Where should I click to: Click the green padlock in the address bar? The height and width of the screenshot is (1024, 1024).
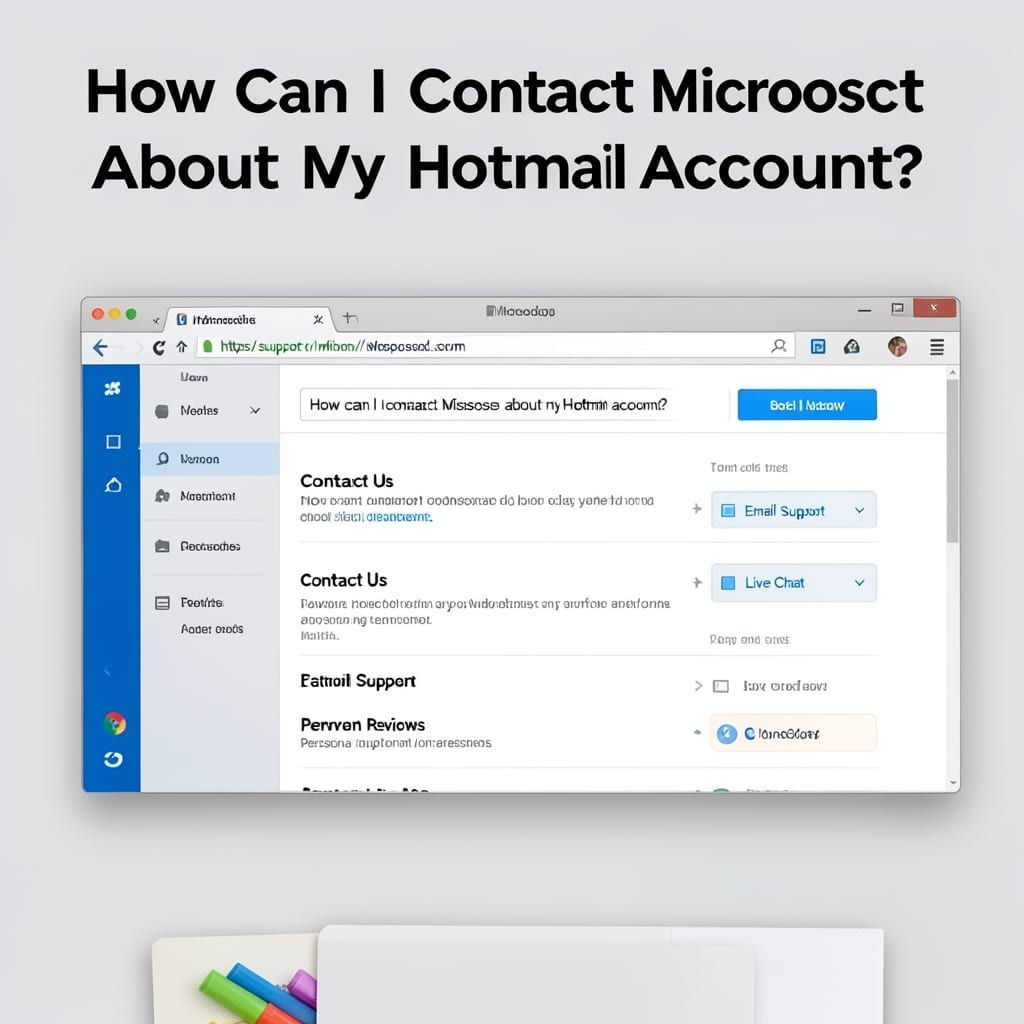point(207,346)
